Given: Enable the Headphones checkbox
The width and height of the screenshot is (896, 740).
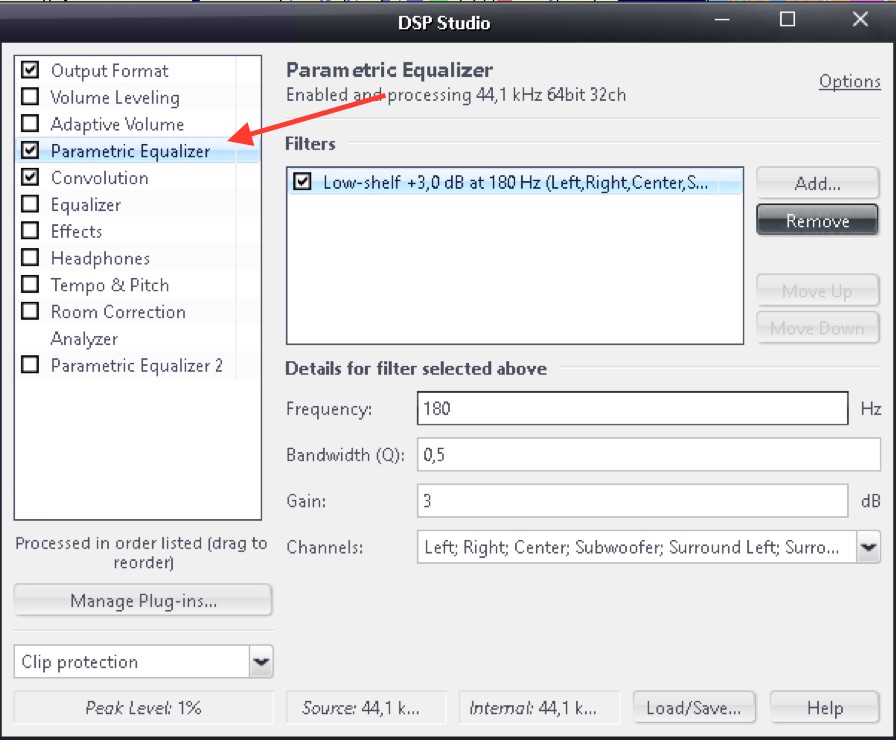Looking at the screenshot, I should pos(30,258).
